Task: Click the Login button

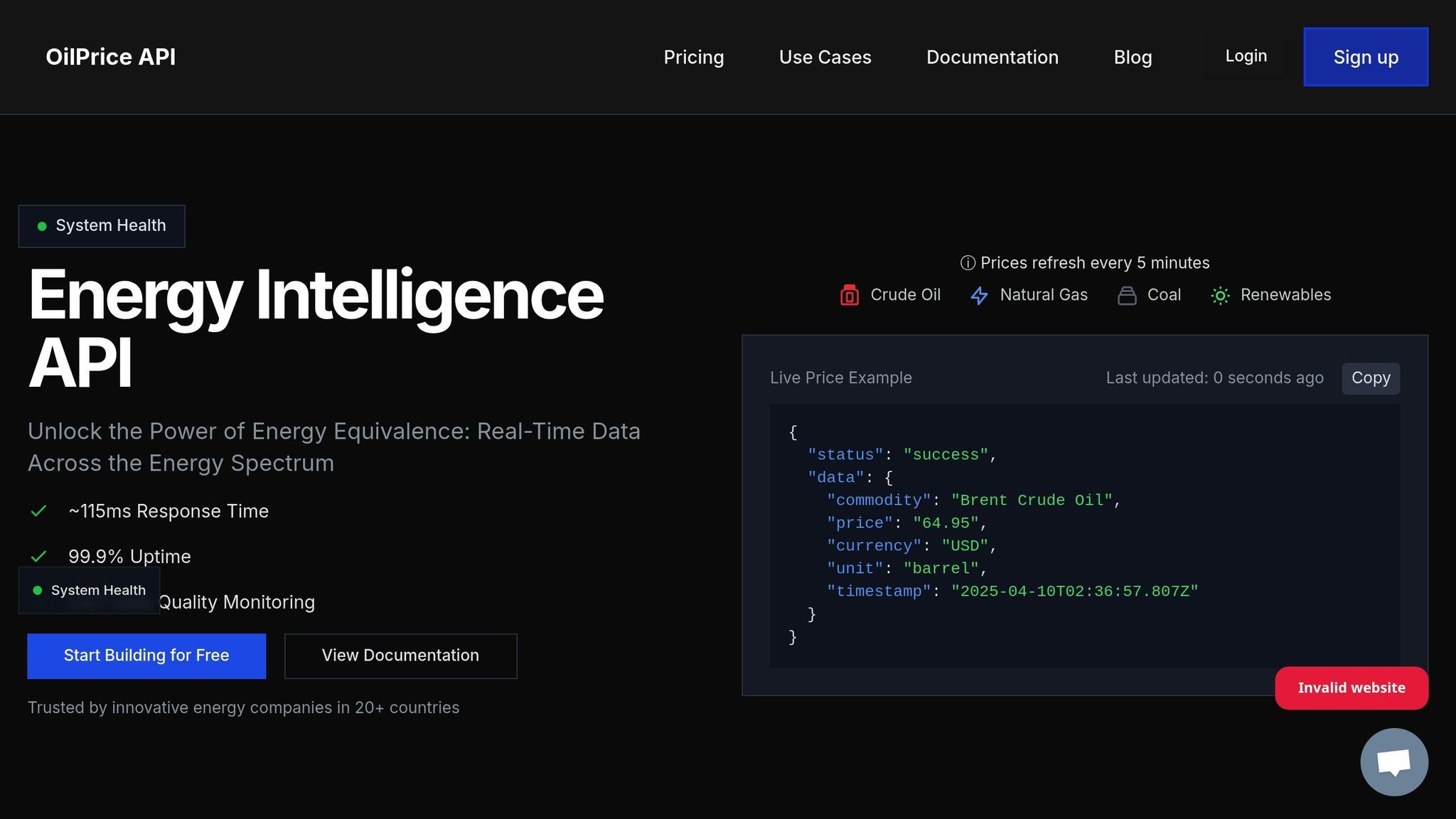Action: 1246,56
